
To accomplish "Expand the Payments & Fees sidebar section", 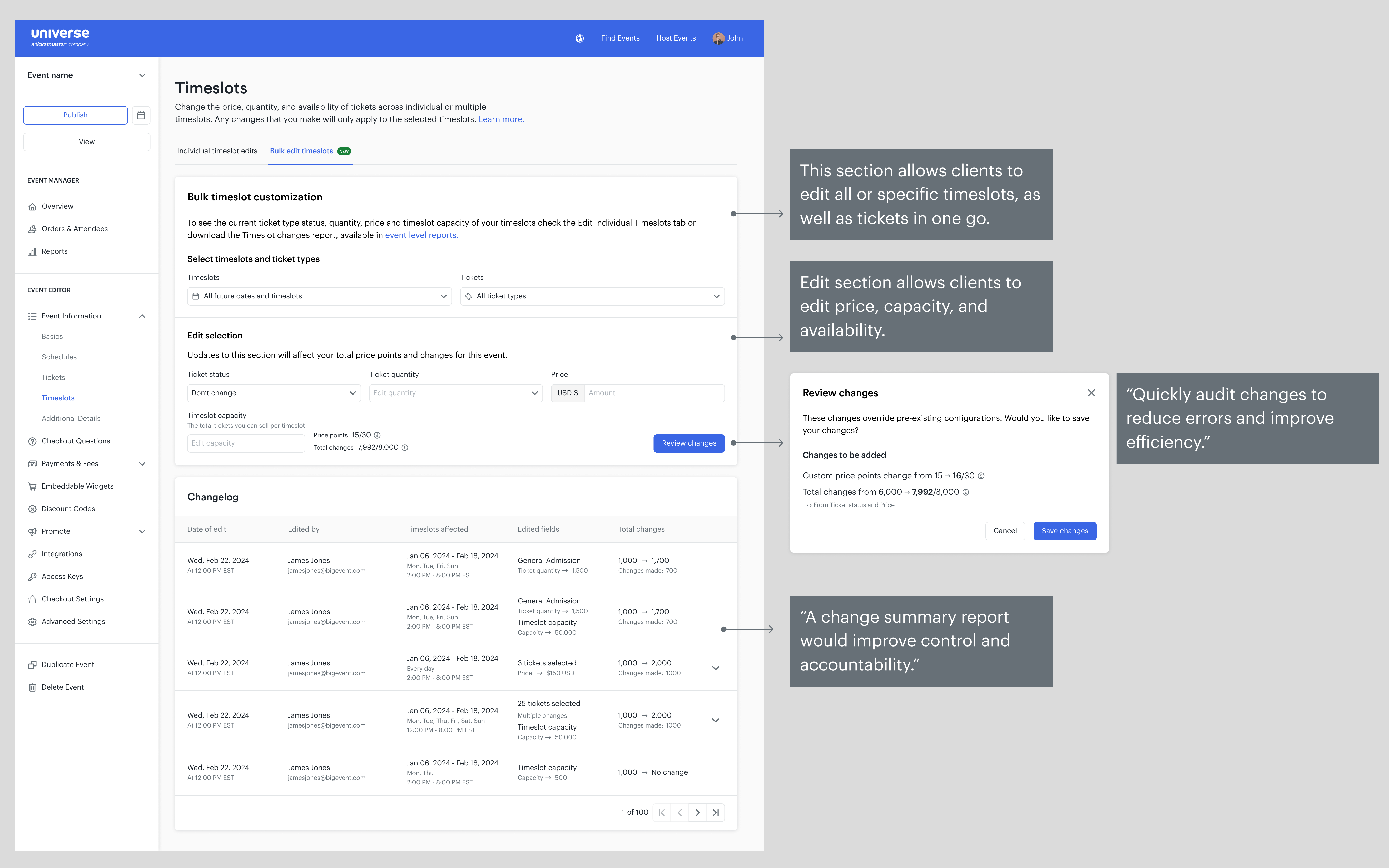I will pos(142,464).
